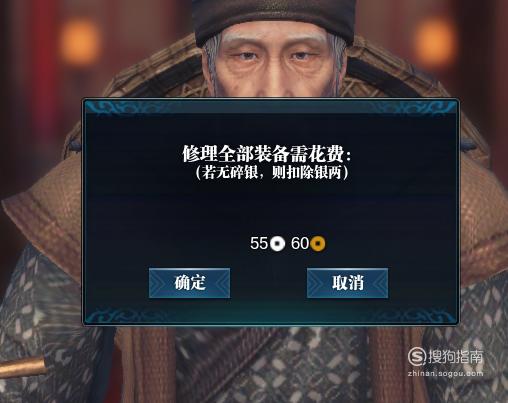Confirm the repair with 确定 button
The image size is (508, 403).
coord(189,283)
